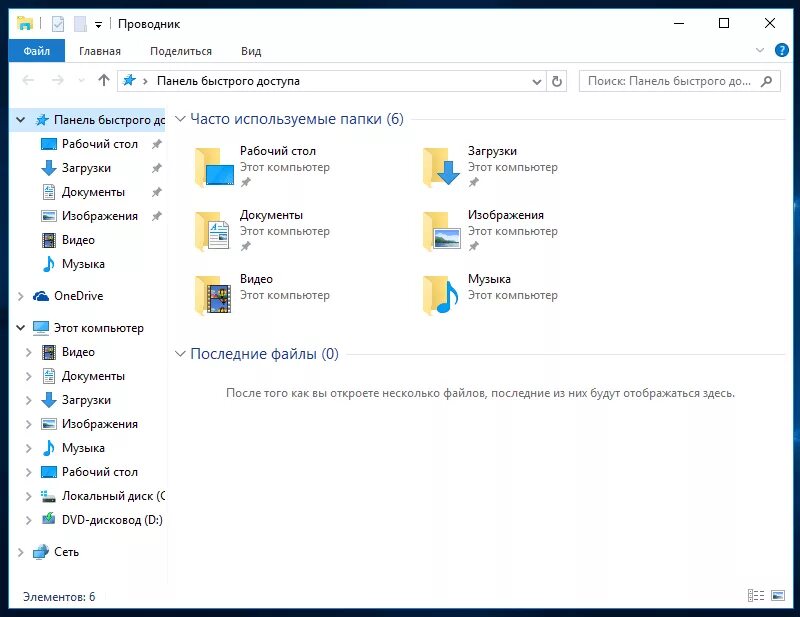The height and width of the screenshot is (617, 800).
Task: Switch to details view via status bar icon
Action: click(x=756, y=596)
